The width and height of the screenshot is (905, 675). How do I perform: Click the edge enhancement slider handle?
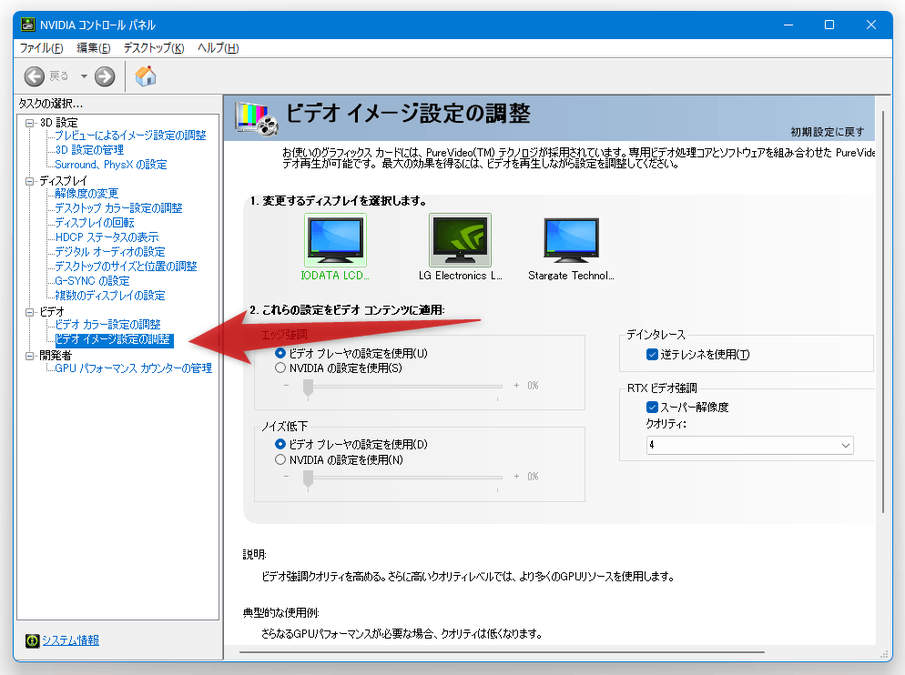tap(308, 388)
